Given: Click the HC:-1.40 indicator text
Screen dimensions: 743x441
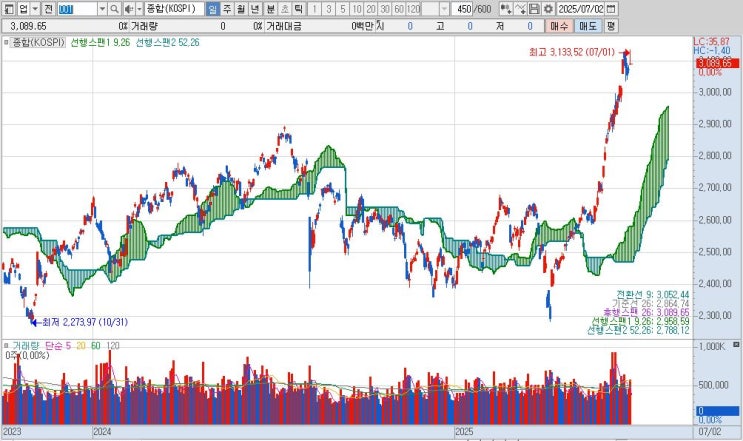Looking at the screenshot, I should (x=712, y=51).
